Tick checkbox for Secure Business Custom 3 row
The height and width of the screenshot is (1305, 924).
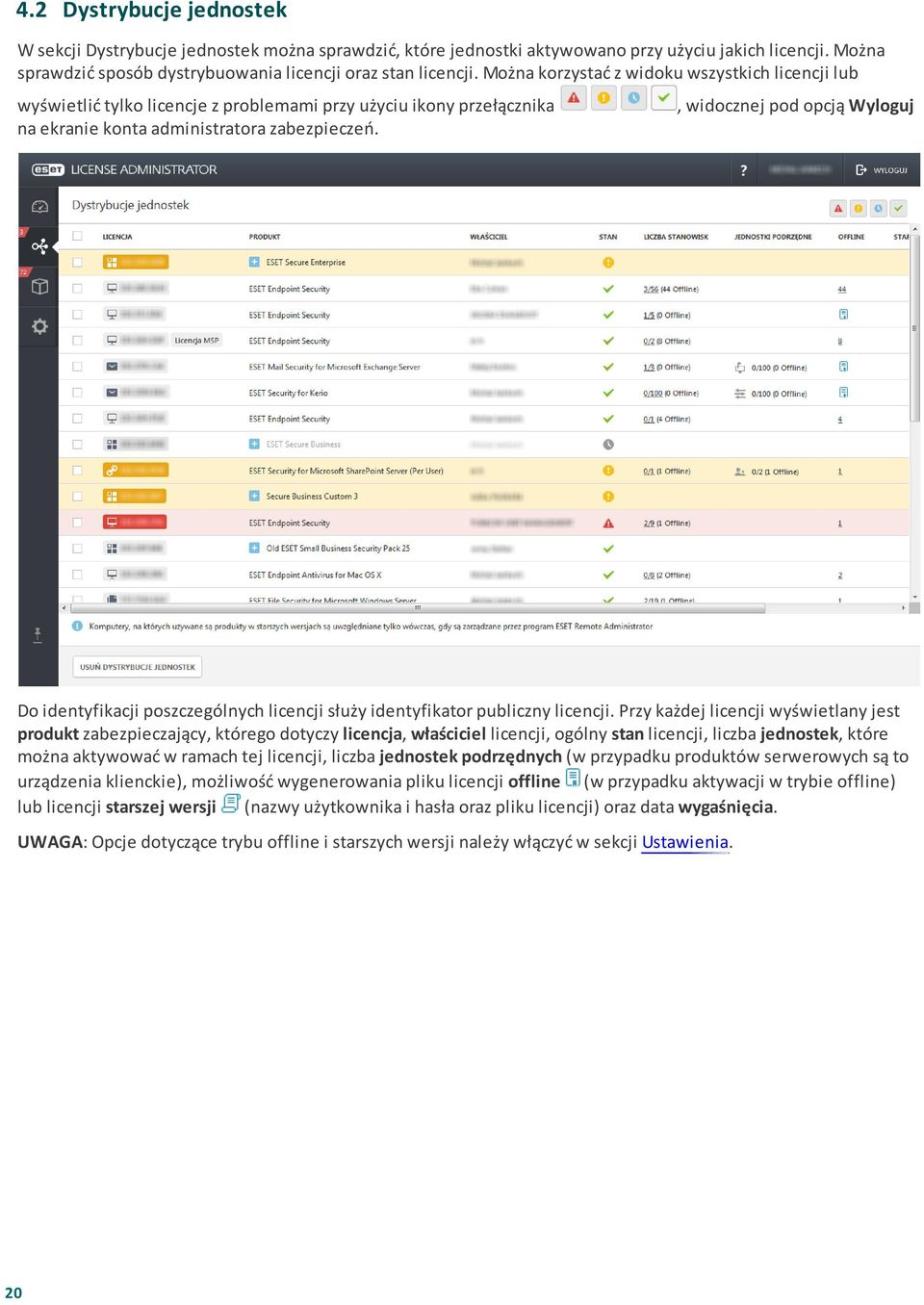click(x=77, y=497)
